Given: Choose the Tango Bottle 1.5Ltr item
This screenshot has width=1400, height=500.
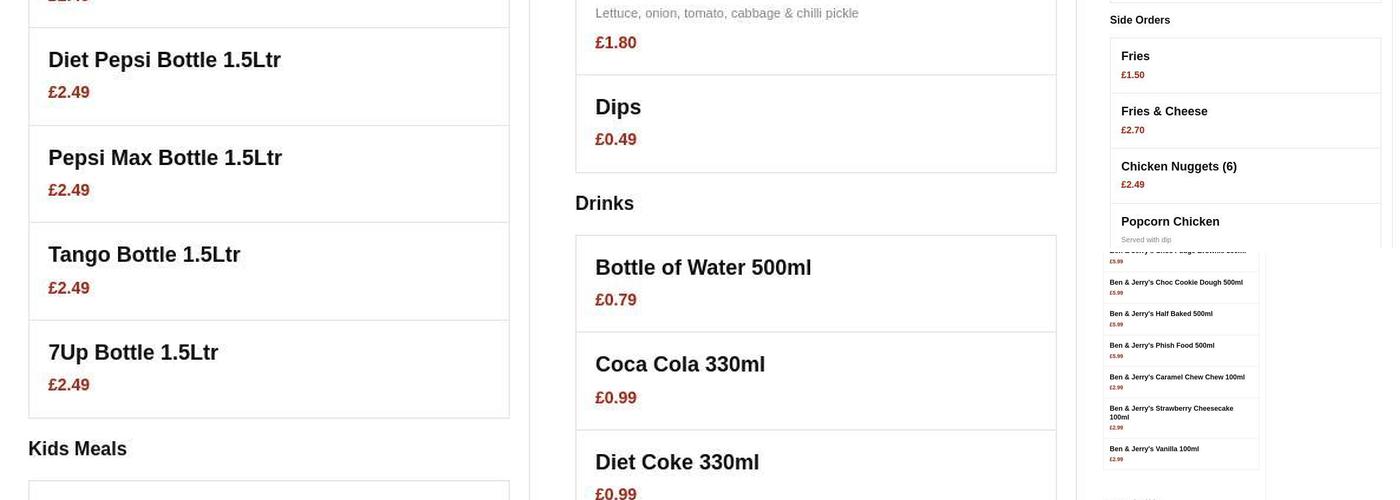Looking at the screenshot, I should click(x=268, y=271).
